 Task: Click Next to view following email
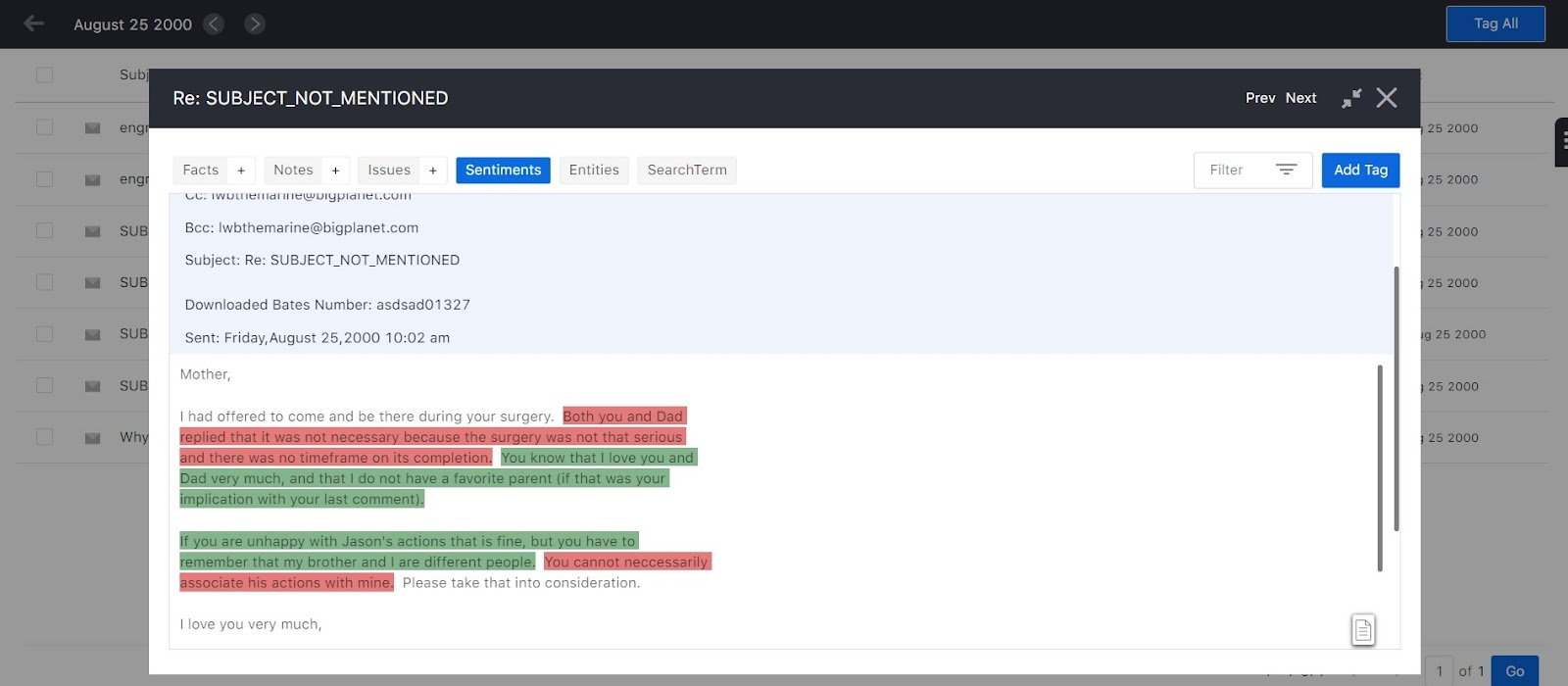pos(1300,98)
